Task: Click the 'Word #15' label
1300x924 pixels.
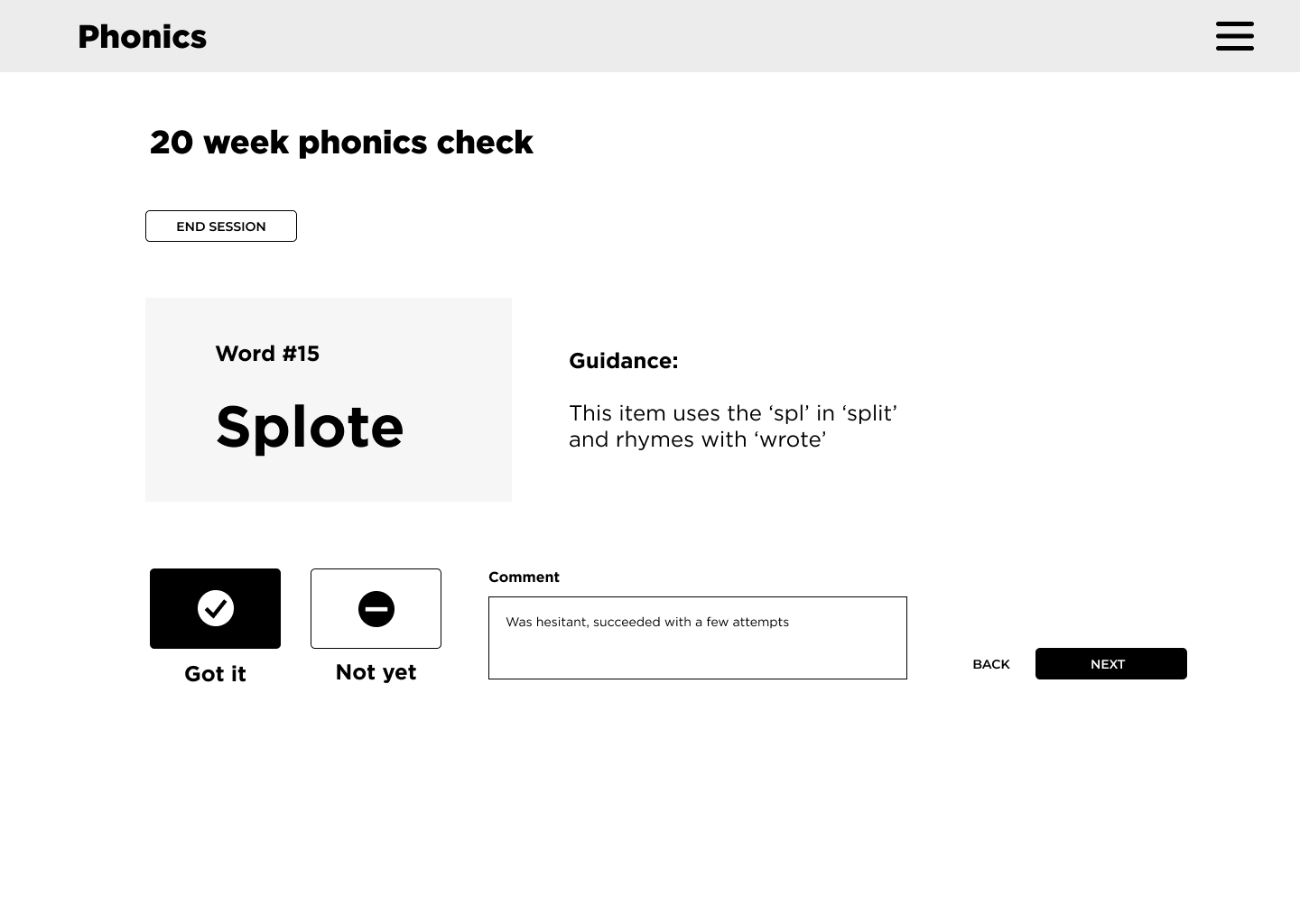Action: tap(267, 354)
